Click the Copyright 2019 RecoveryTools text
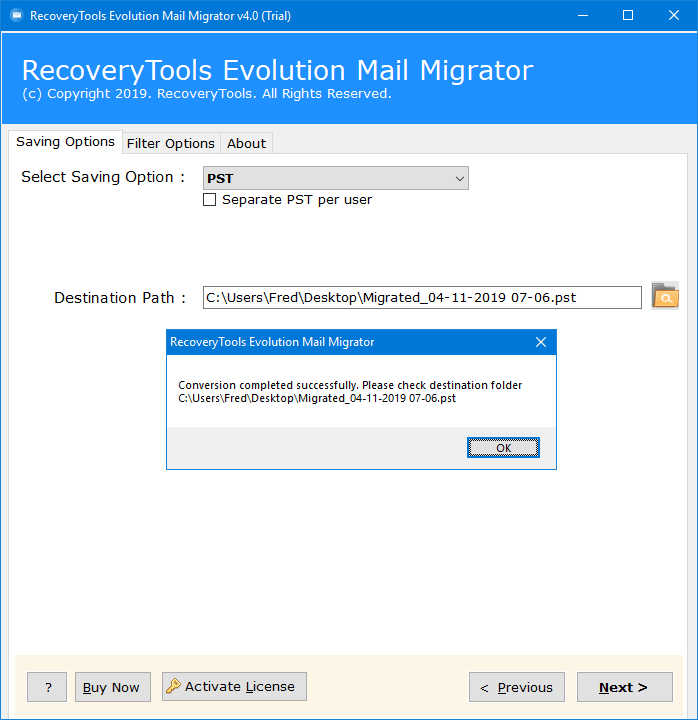Image resolution: width=698 pixels, height=720 pixels. [207, 94]
